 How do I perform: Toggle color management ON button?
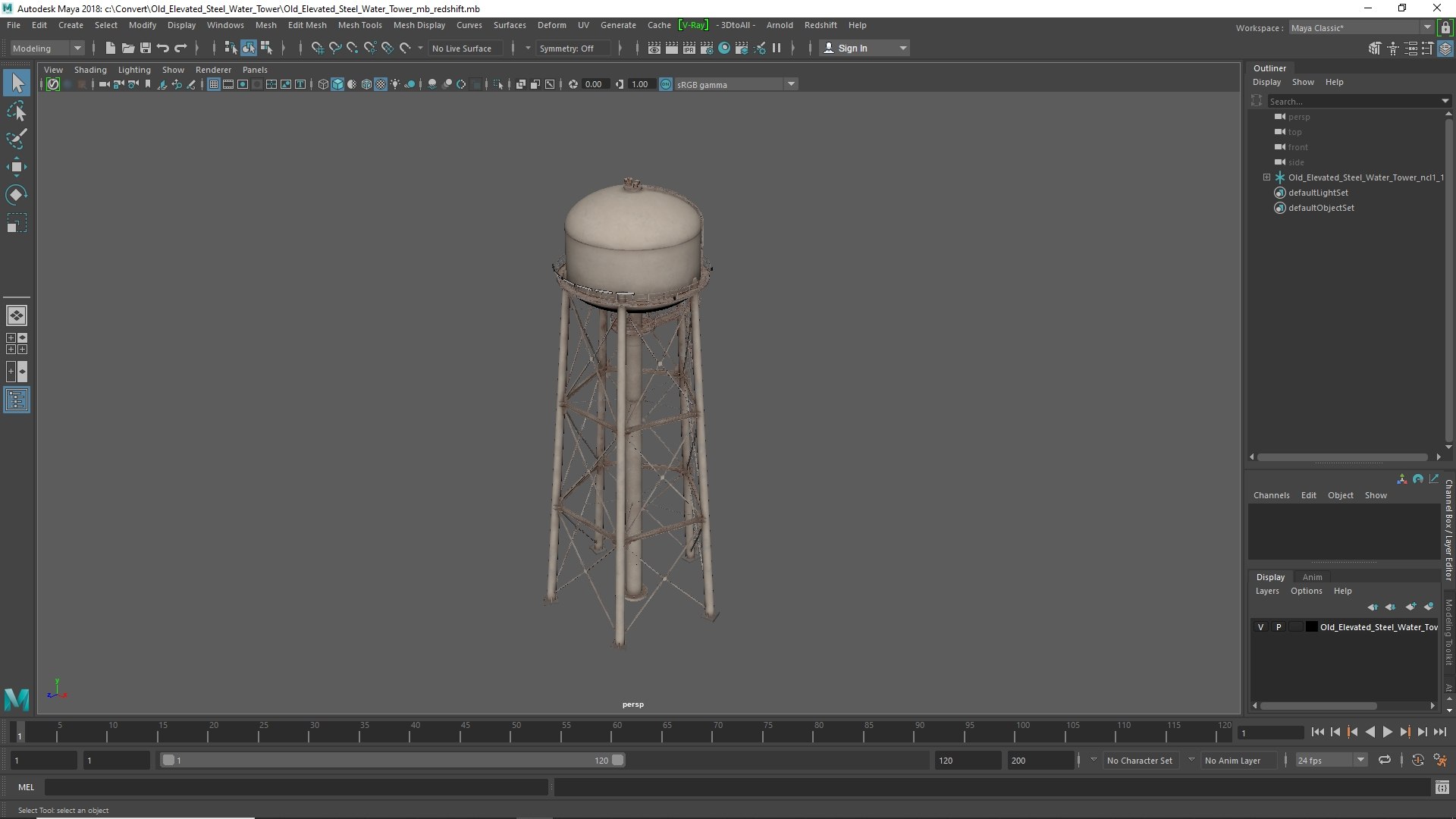click(666, 84)
